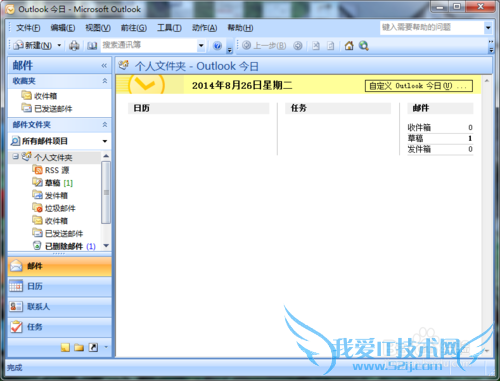This screenshot has height=381, width=500.
Task: Click the Print icon in toolbar
Action: coord(74,46)
